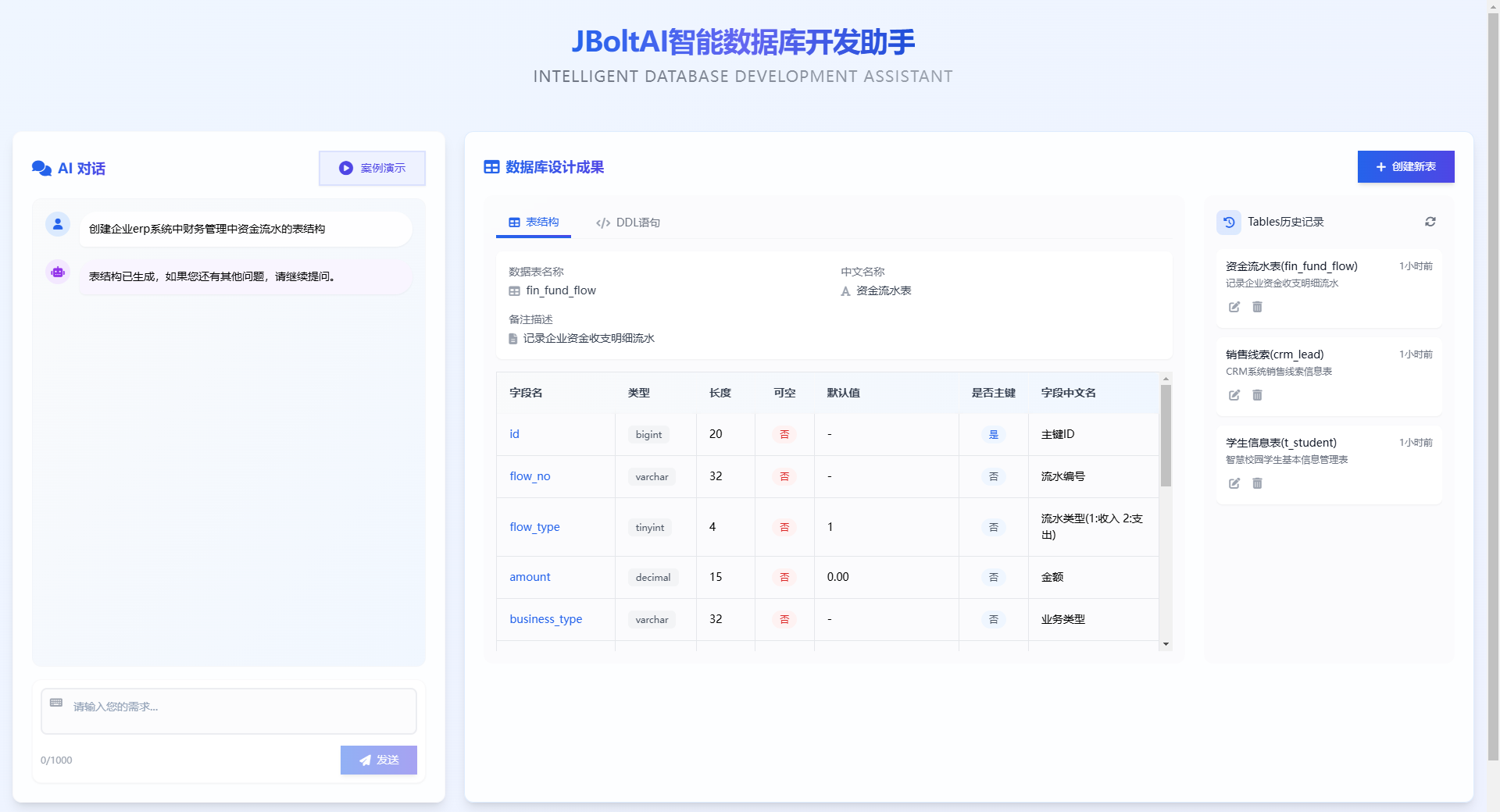Select the 销售线索(crm_lead) history title
Viewport: 1500px width, 812px height.
1274,354
